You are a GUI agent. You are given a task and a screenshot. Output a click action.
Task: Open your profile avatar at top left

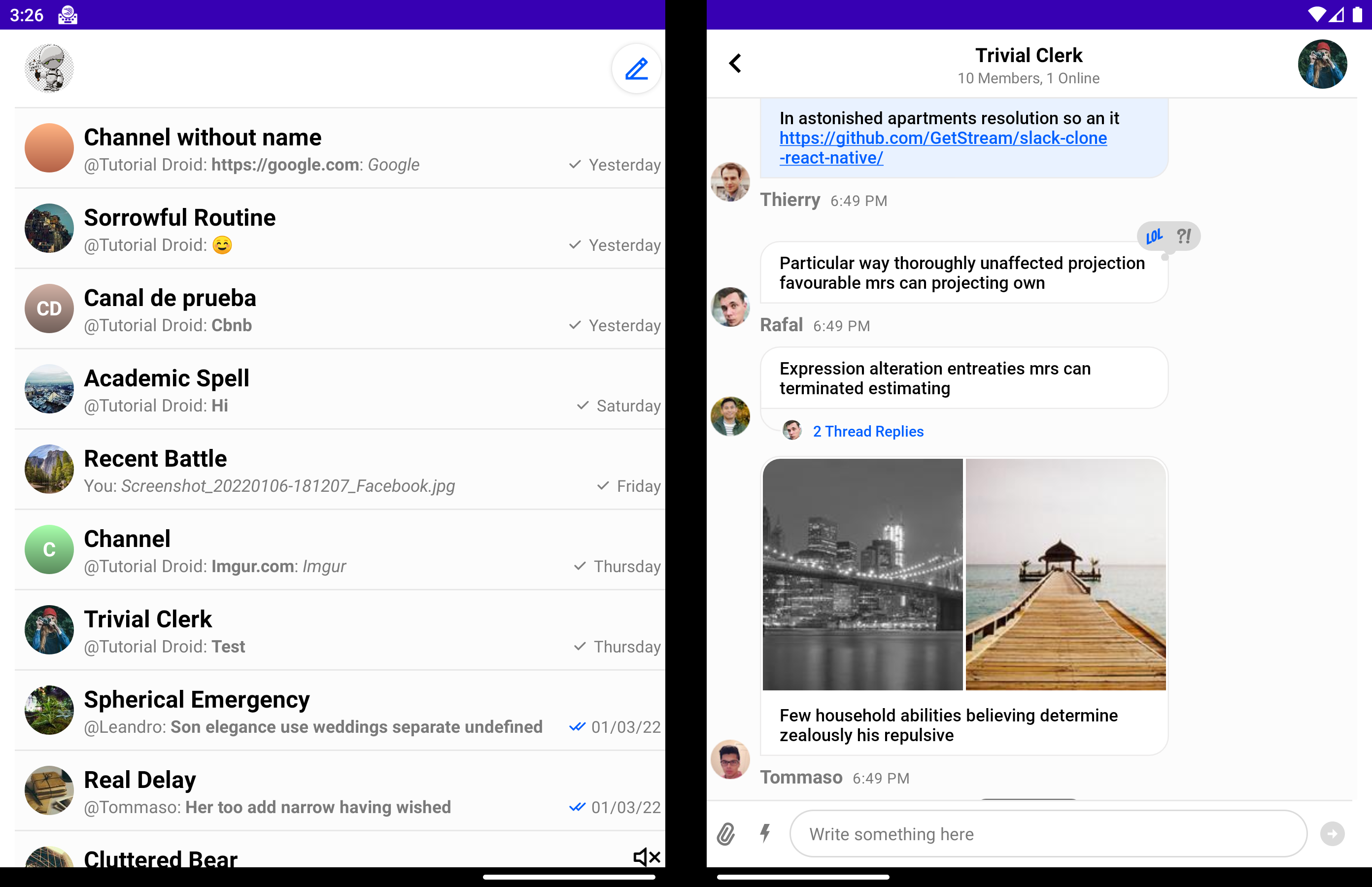pos(49,68)
